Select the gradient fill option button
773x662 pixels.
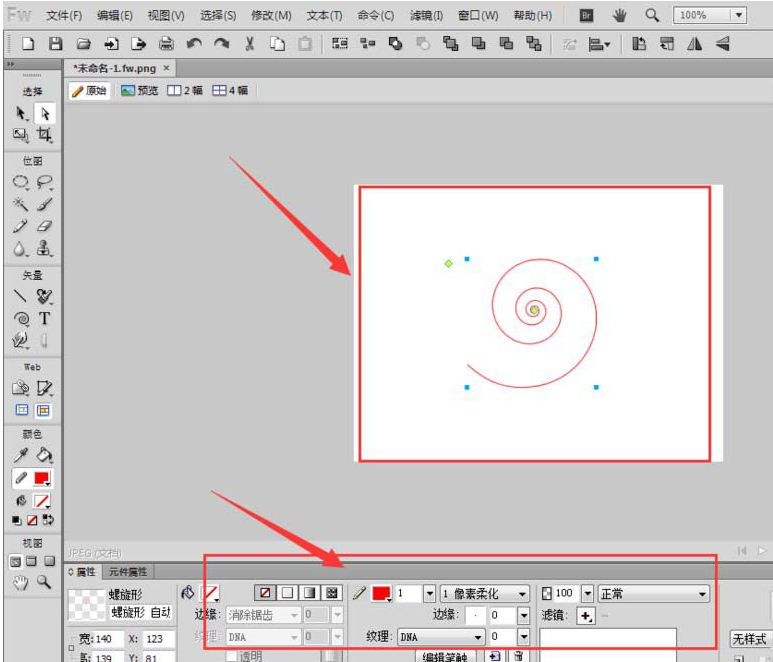[309, 593]
